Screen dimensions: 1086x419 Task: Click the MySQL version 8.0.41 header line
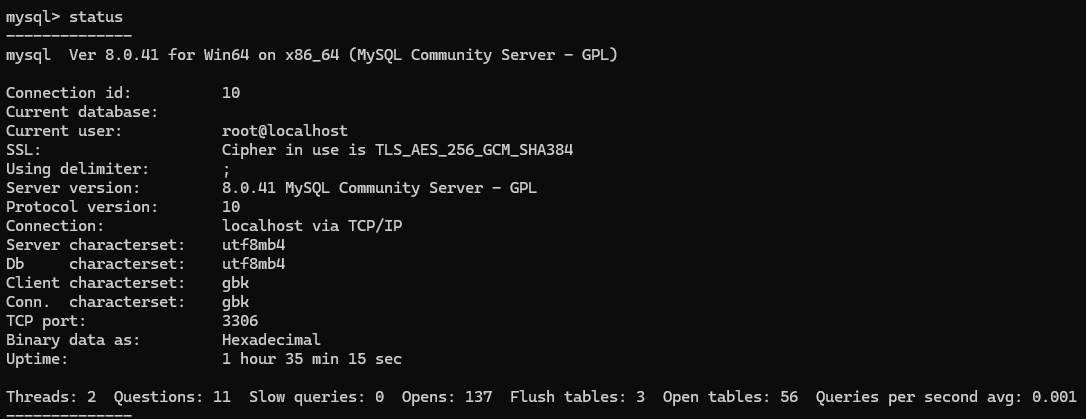point(311,55)
